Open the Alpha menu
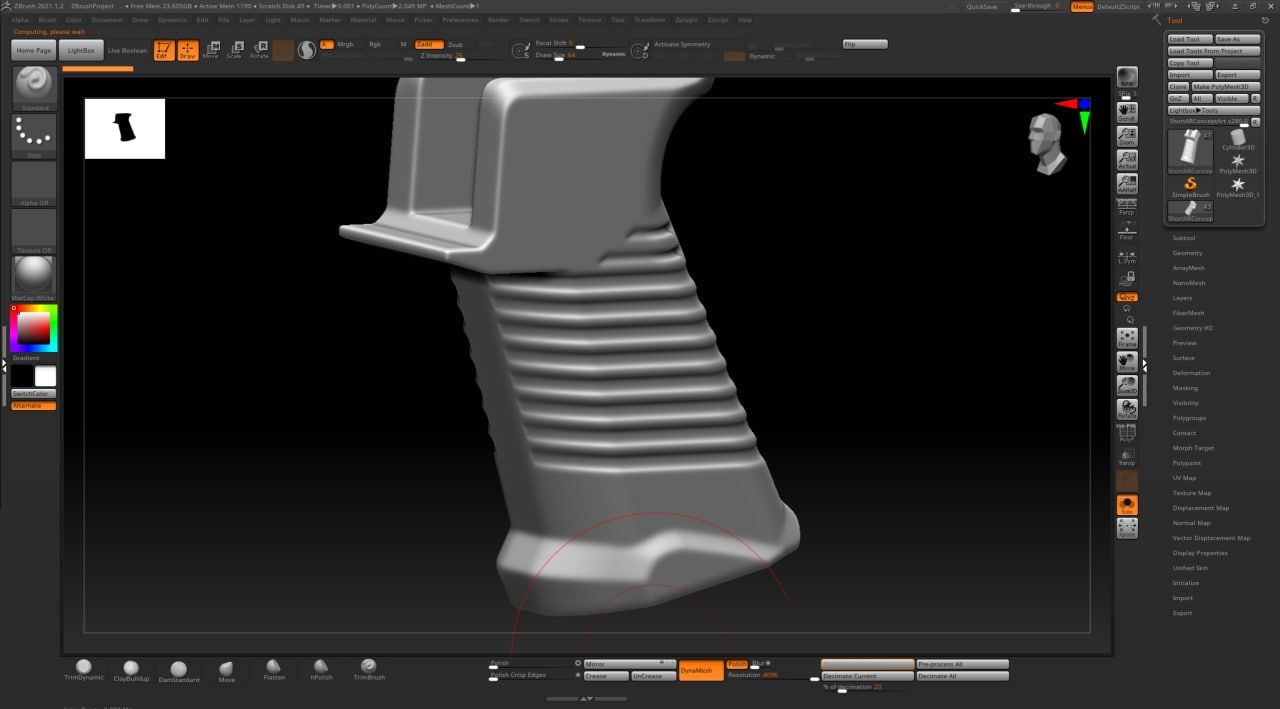Screen dimensions: 1280x709 coord(20,20)
